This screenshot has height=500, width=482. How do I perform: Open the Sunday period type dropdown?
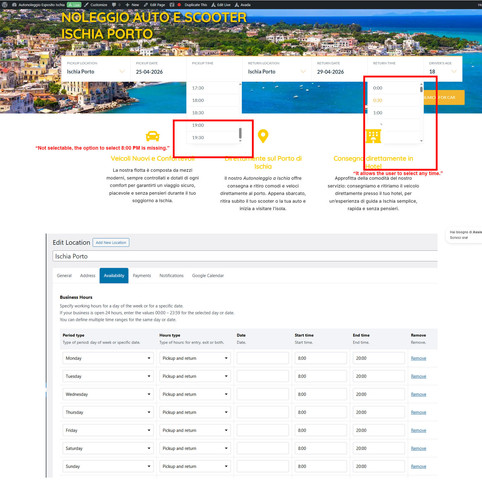(x=108, y=466)
